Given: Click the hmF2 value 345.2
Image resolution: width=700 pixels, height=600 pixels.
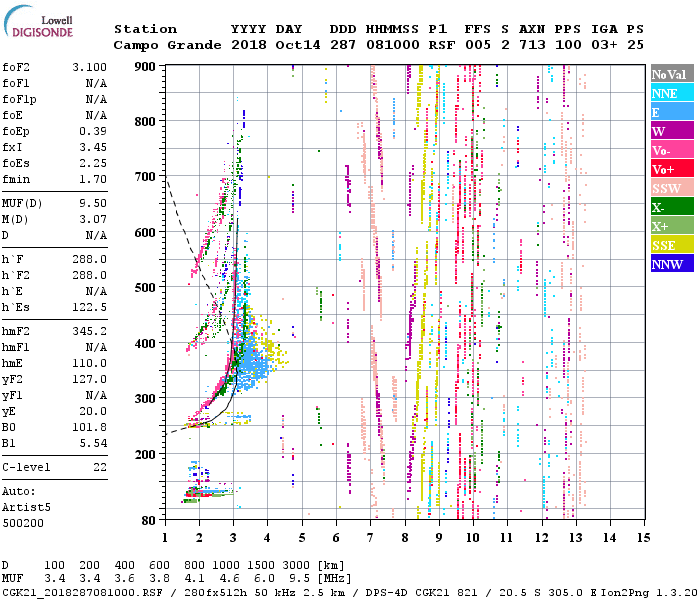Looking at the screenshot, I should (89, 332).
